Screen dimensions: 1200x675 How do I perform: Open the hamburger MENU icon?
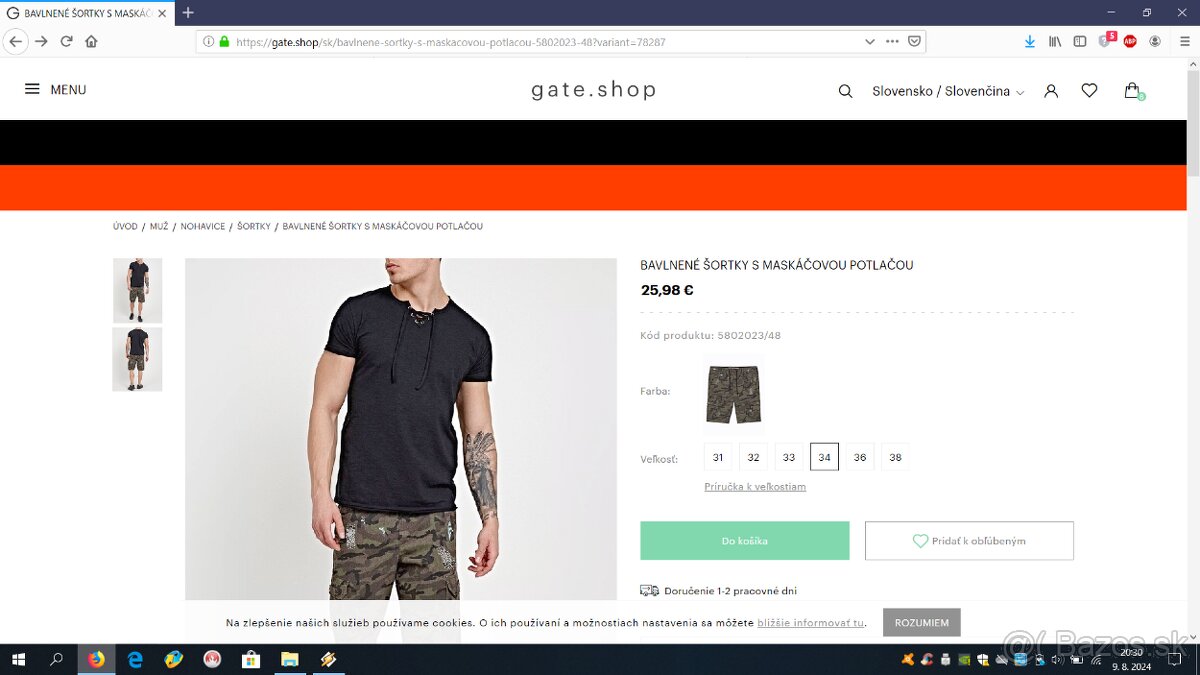click(32, 89)
